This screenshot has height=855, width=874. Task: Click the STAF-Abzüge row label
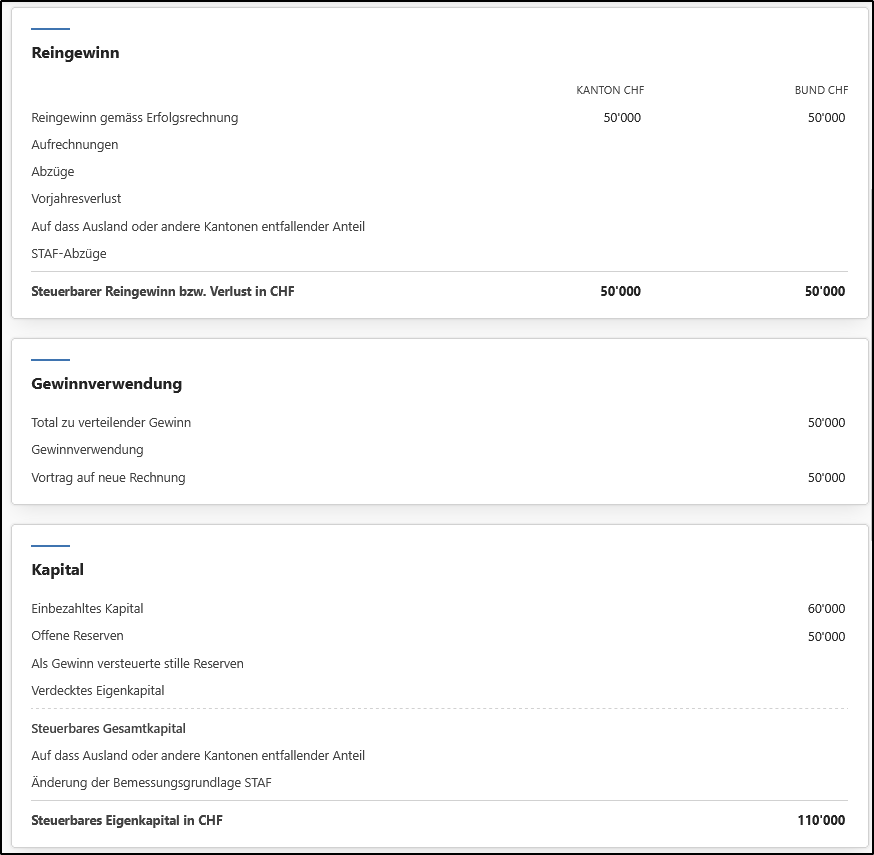tap(69, 254)
